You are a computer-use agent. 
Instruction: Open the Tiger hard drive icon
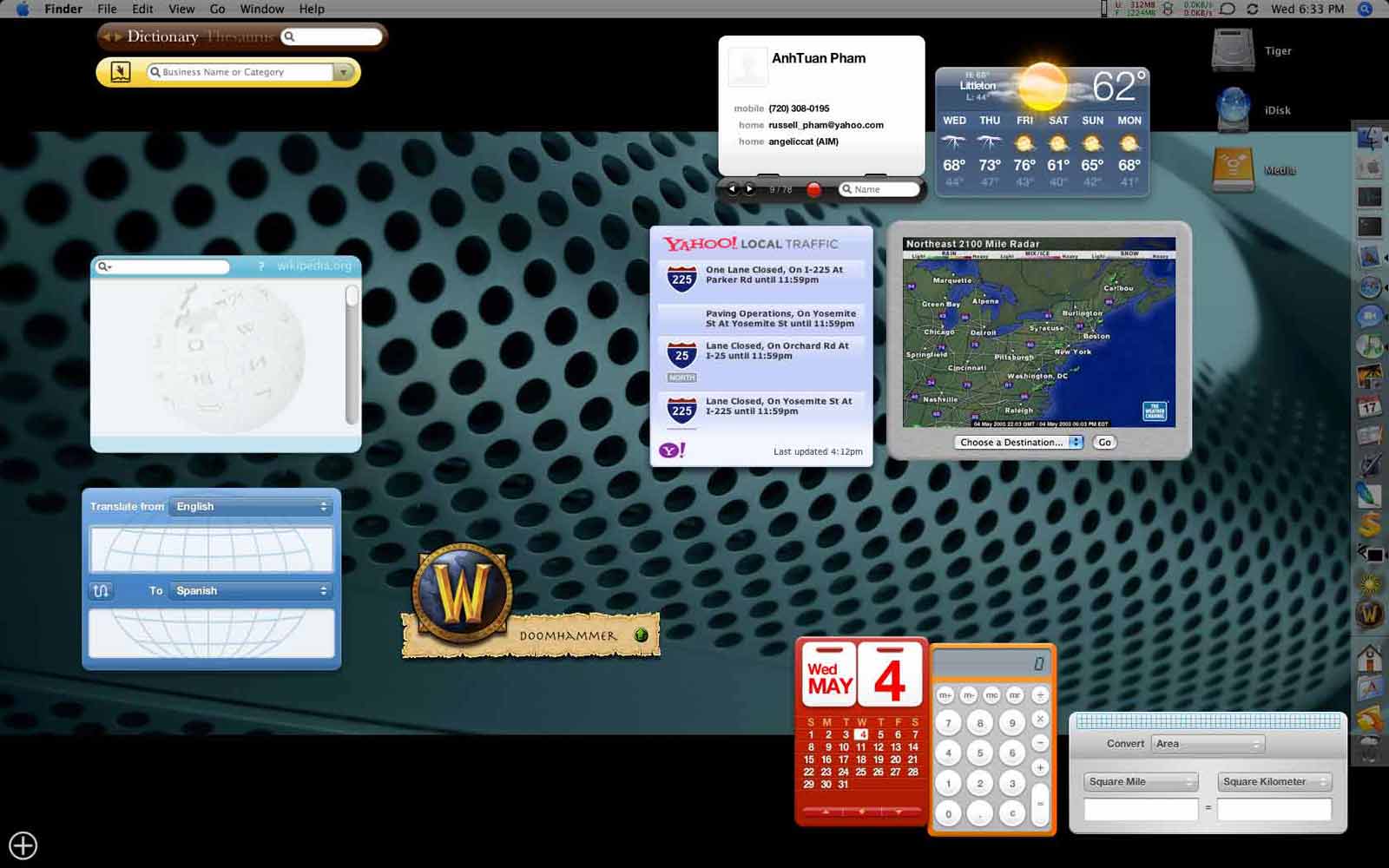click(1233, 50)
